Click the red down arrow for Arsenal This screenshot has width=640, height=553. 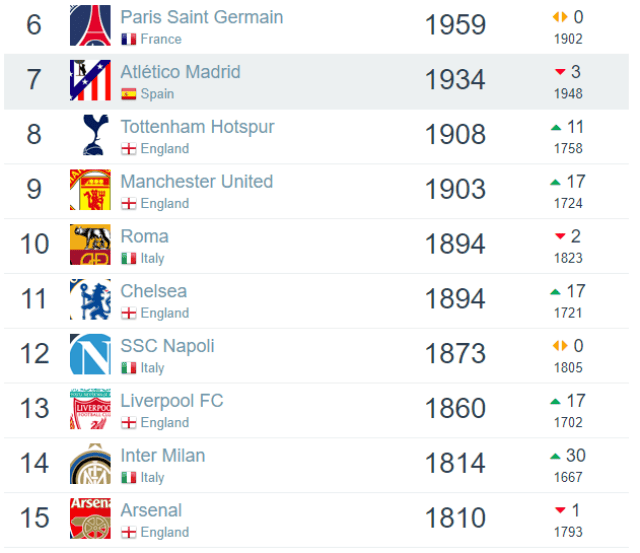click(560, 510)
